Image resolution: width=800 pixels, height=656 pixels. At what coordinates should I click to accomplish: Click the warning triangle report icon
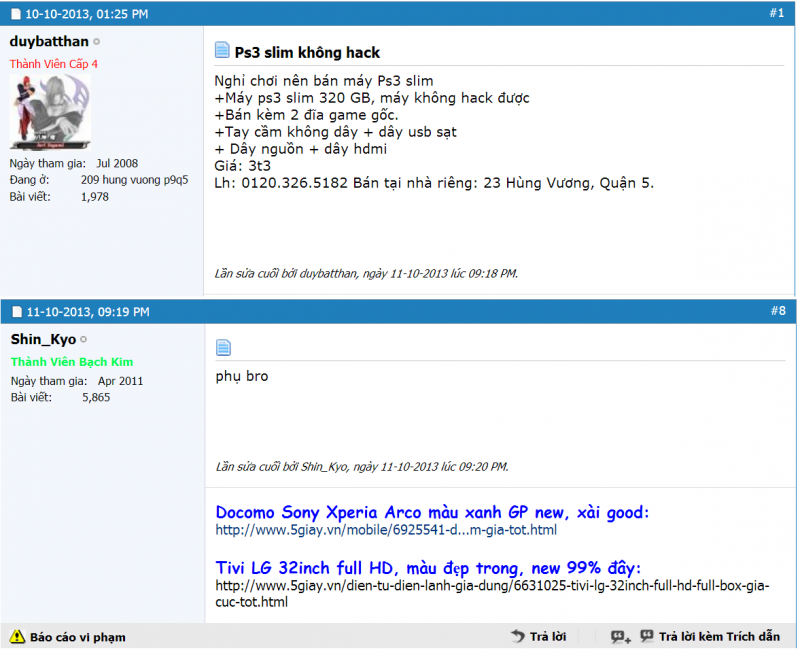coord(17,636)
